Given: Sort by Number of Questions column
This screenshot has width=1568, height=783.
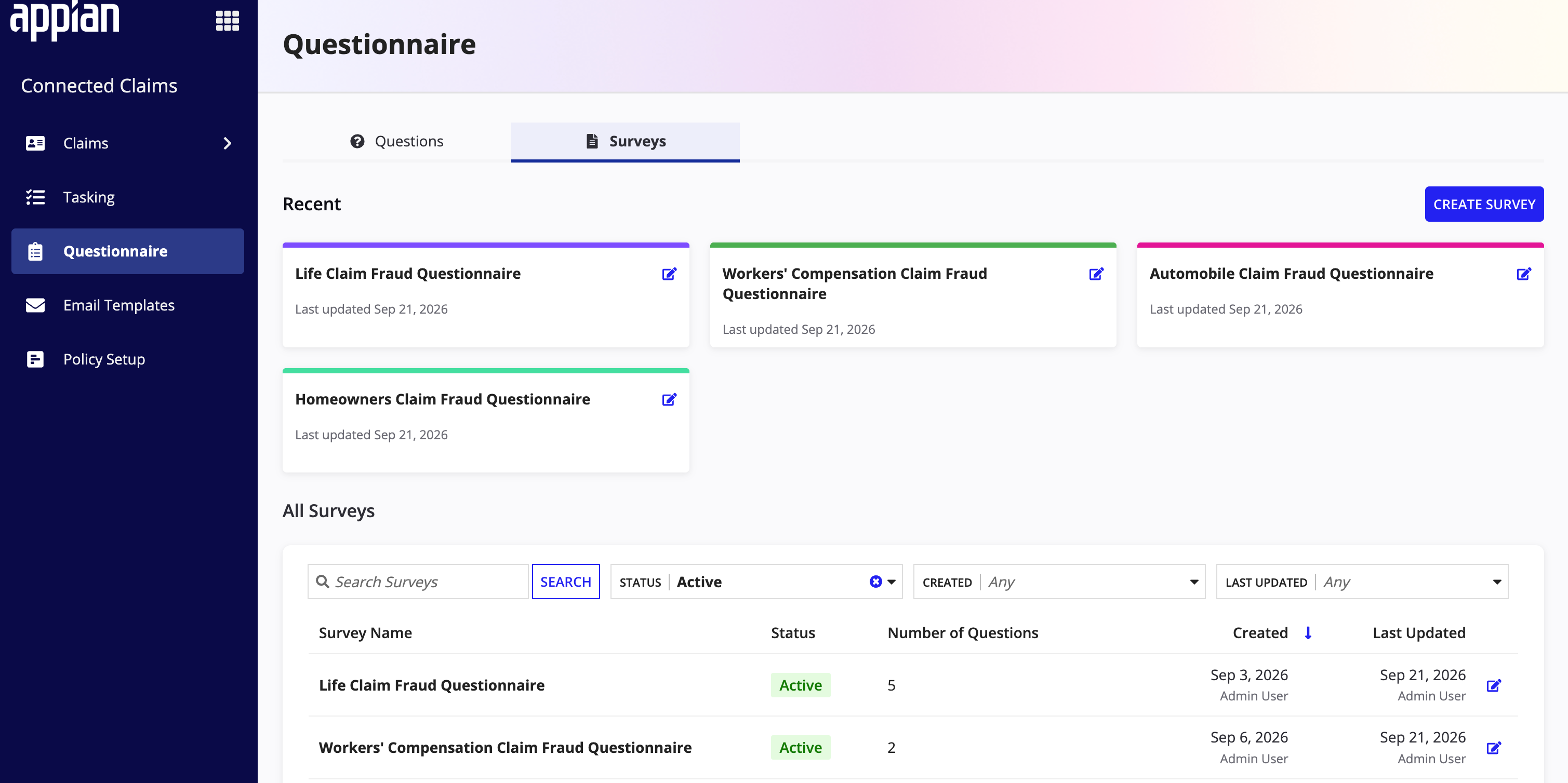Looking at the screenshot, I should tap(963, 633).
